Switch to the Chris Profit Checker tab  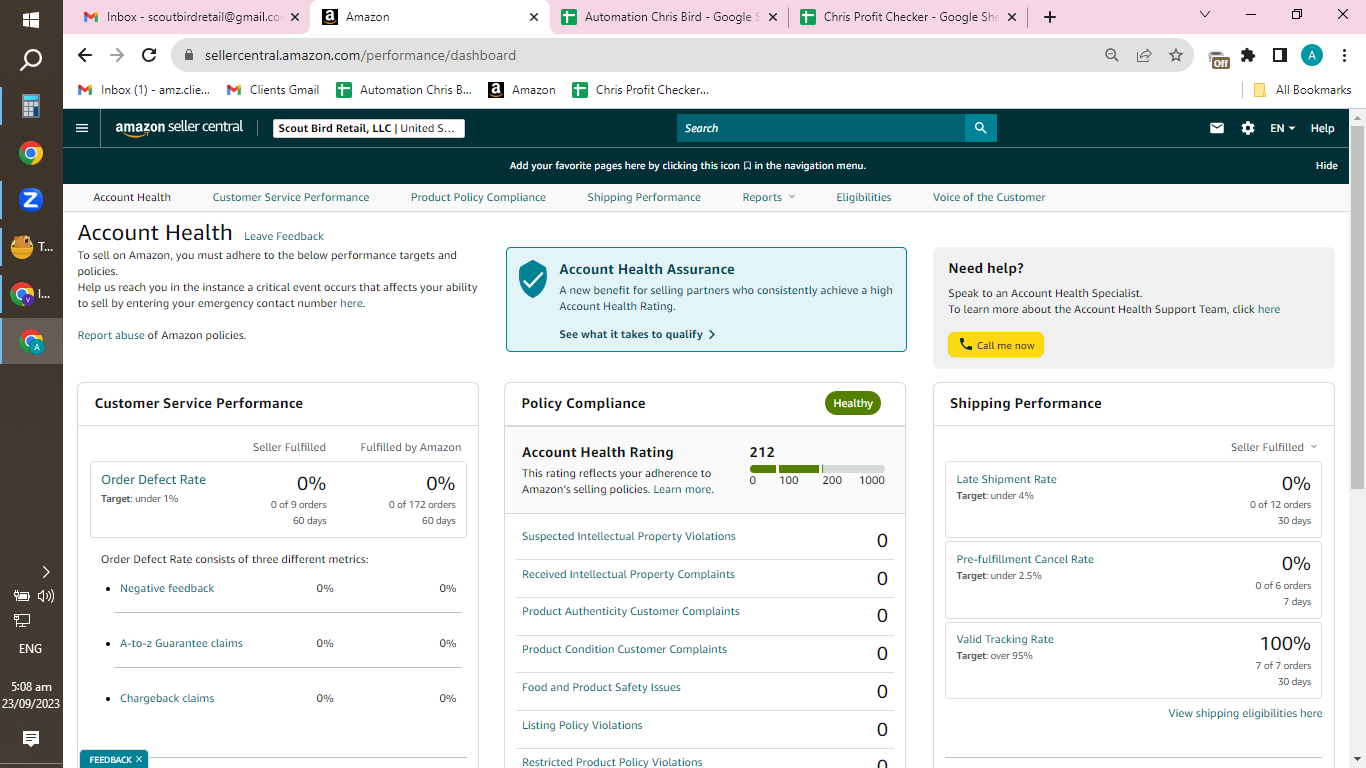coord(908,17)
